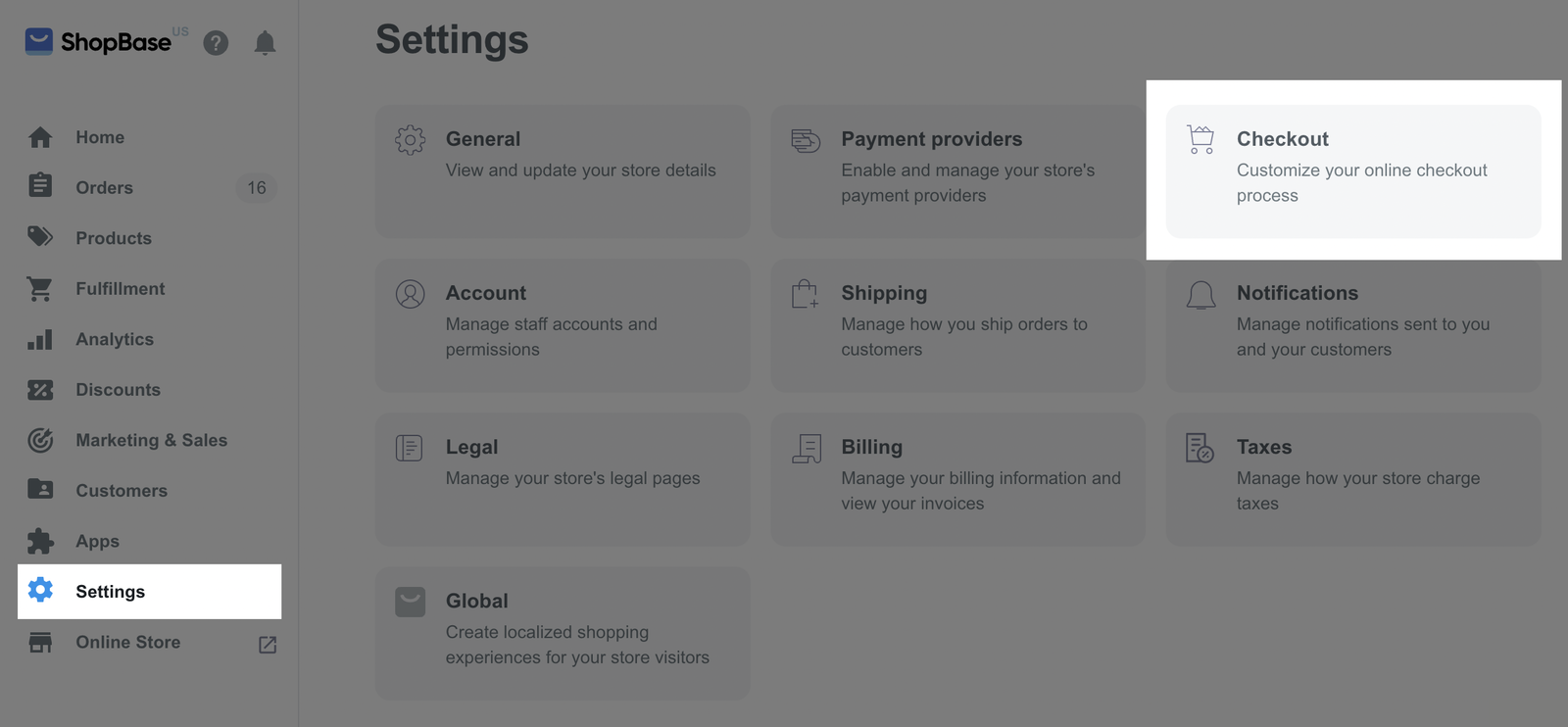Select Marketing & Sales menu item

pos(151,440)
